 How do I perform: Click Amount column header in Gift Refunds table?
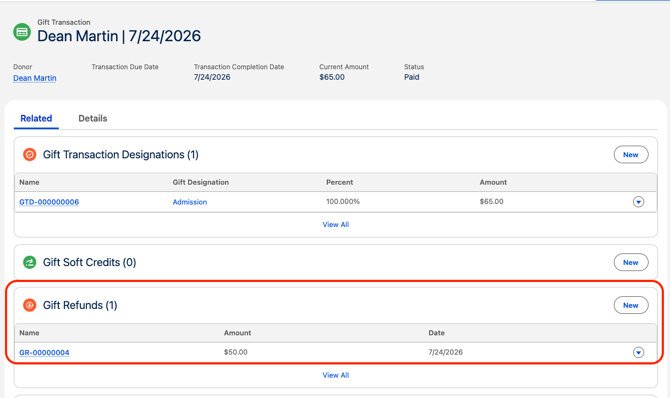coord(238,333)
